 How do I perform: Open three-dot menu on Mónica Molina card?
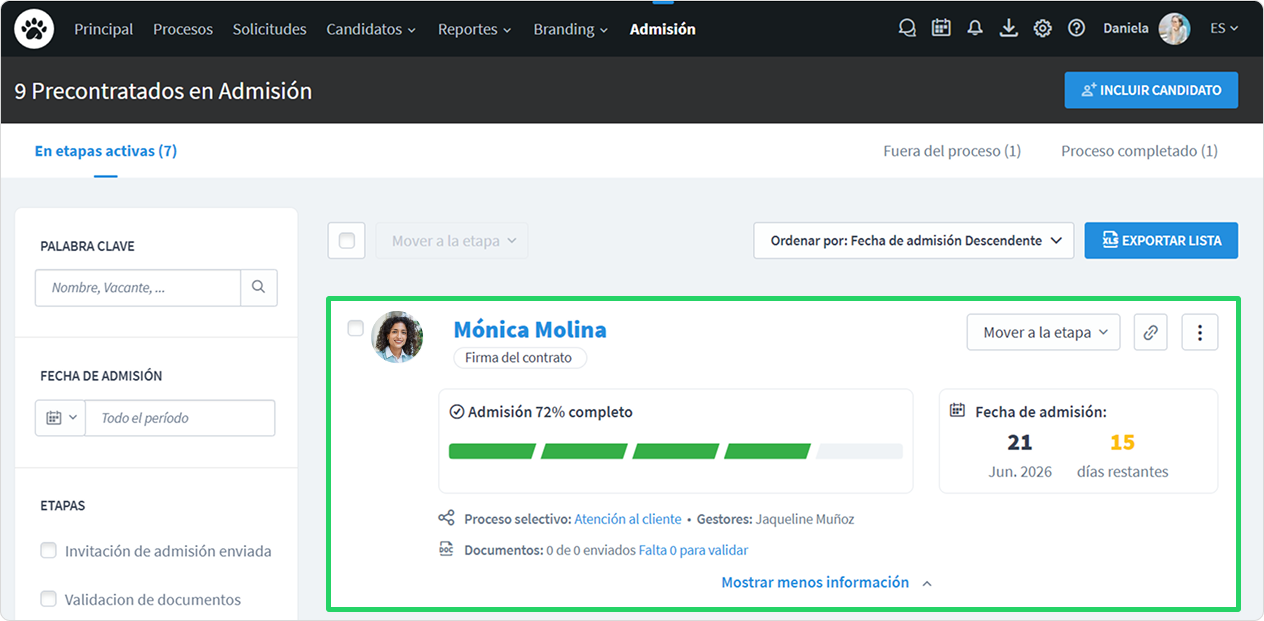(1200, 332)
